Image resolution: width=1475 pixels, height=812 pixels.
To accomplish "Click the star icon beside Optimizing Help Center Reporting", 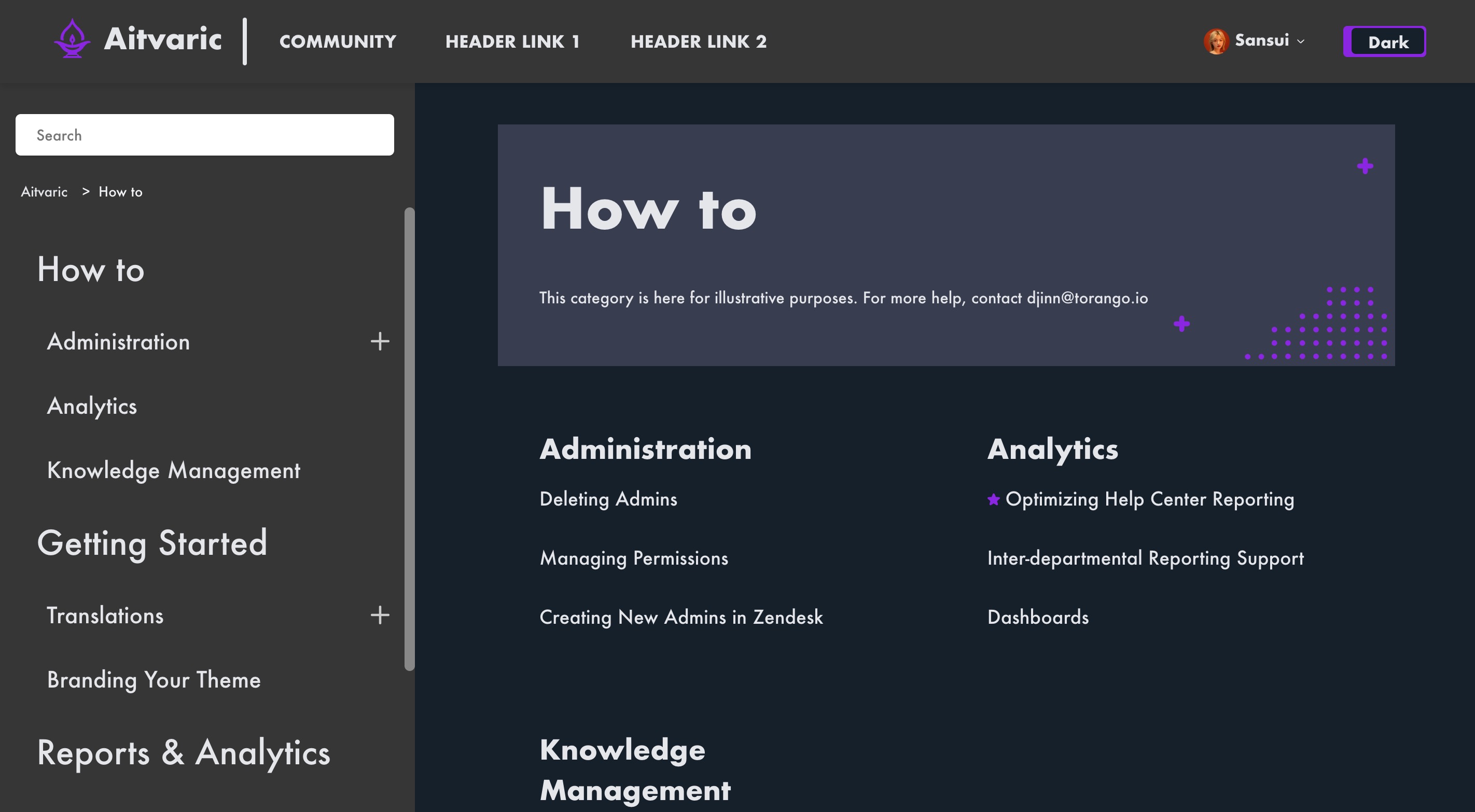I will pos(994,499).
